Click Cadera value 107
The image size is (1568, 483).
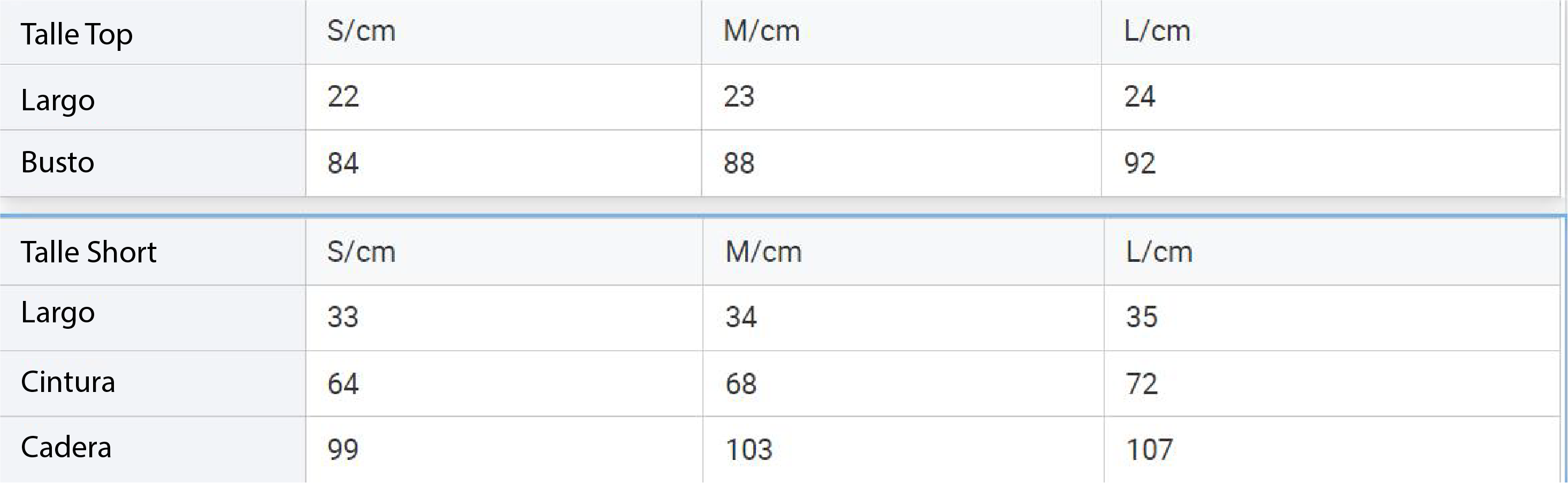(x=1149, y=449)
